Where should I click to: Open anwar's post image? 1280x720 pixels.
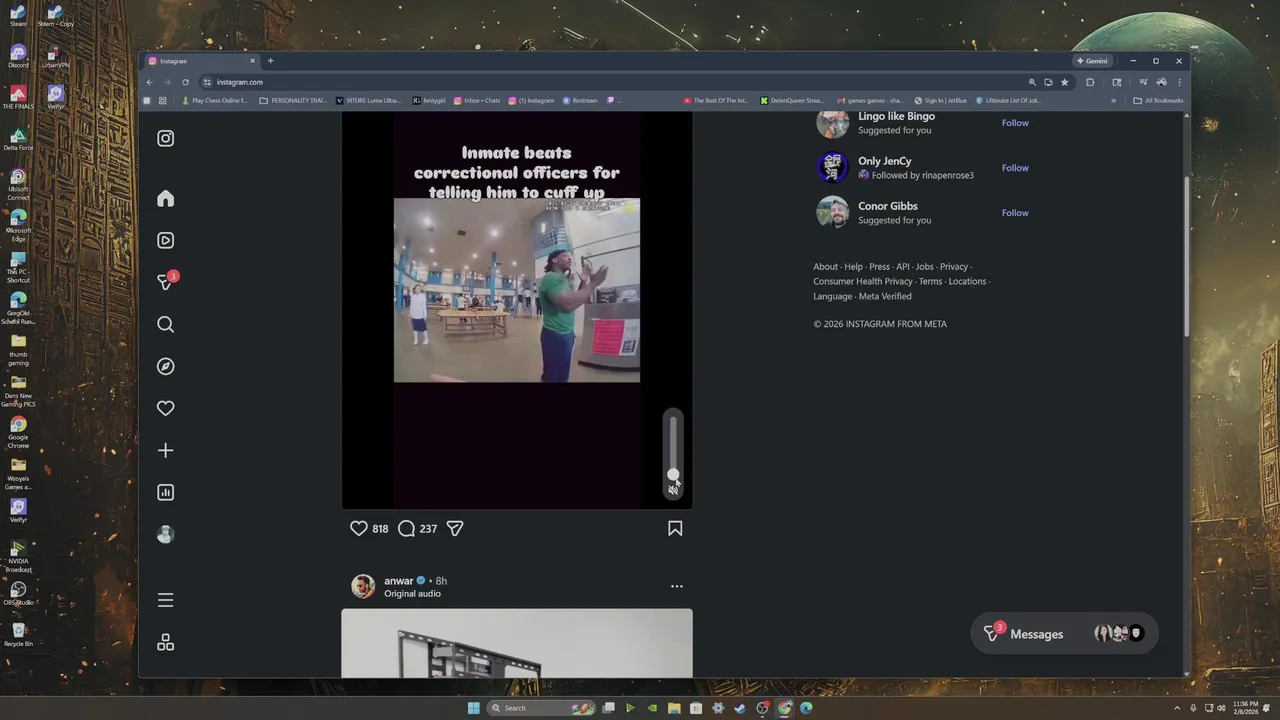coord(517,643)
